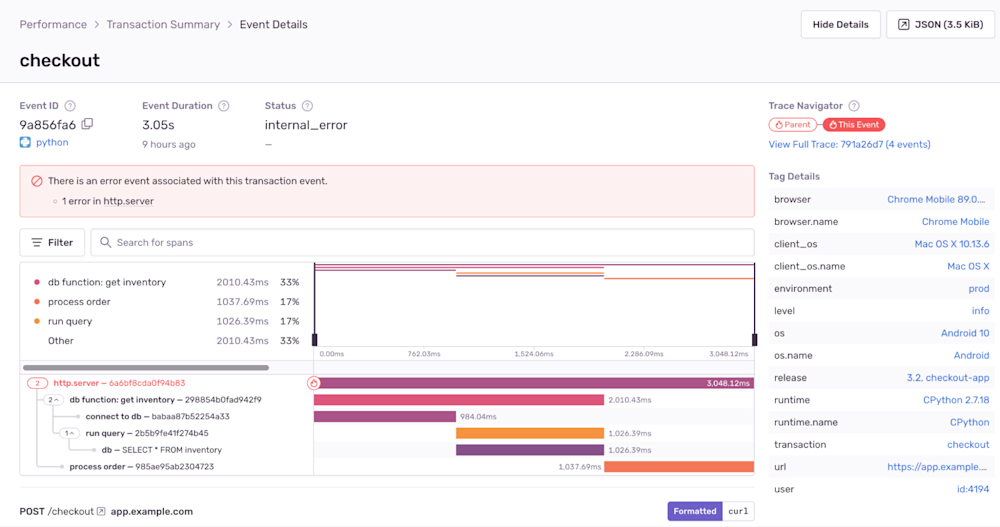Click orange dot for process order legend
Screen dimensions: 1000x527
(36, 302)
